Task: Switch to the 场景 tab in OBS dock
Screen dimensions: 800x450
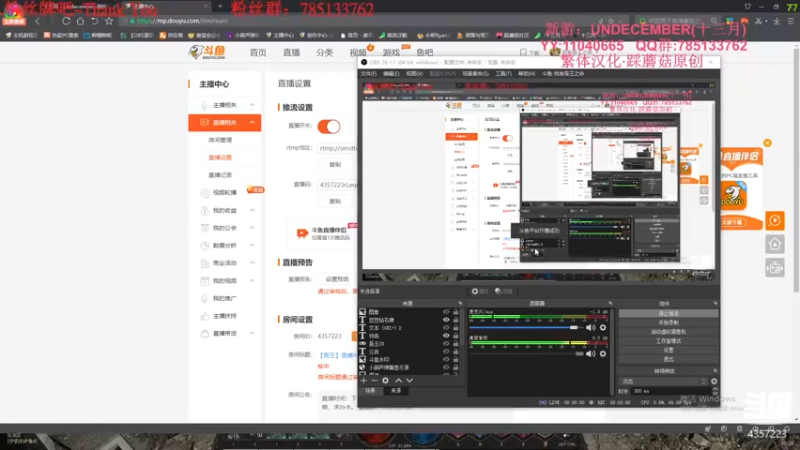Action: (x=370, y=390)
